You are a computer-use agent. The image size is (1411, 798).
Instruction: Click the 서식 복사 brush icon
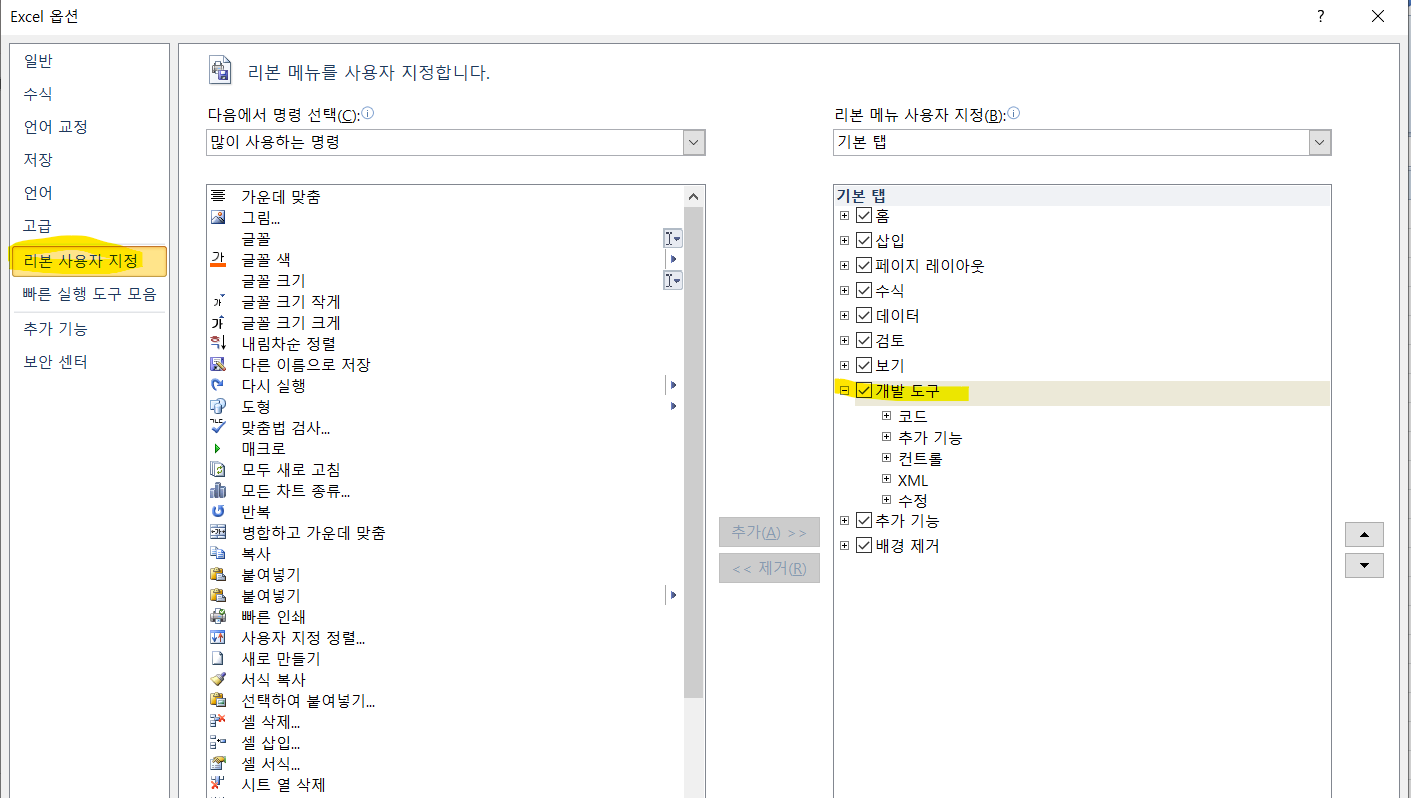coord(218,679)
